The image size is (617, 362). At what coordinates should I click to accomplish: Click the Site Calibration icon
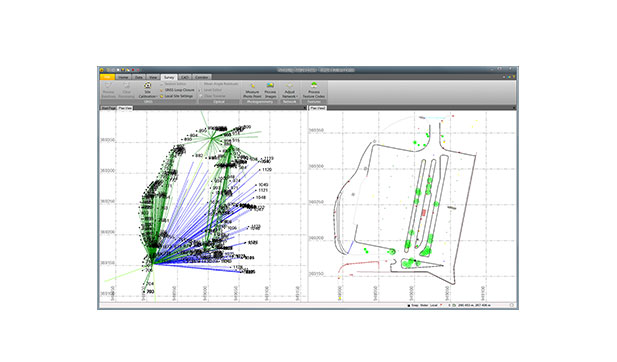pos(148,85)
